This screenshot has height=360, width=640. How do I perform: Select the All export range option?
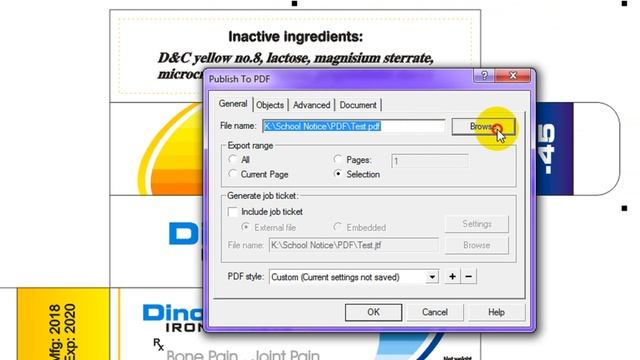pyautogui.click(x=233, y=160)
